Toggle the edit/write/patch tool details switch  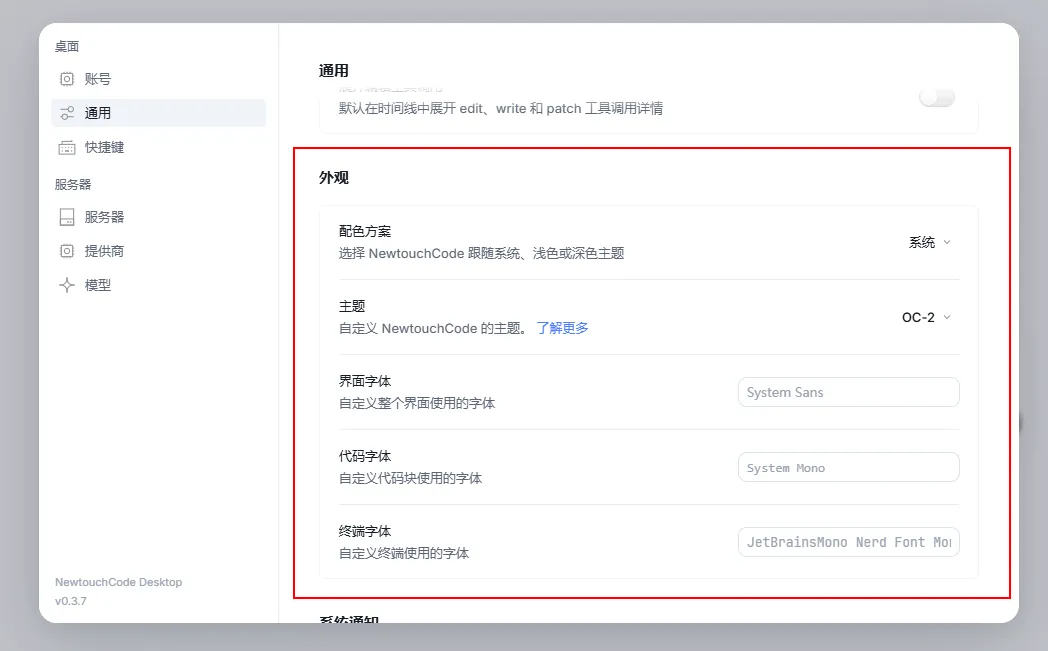coord(937,98)
